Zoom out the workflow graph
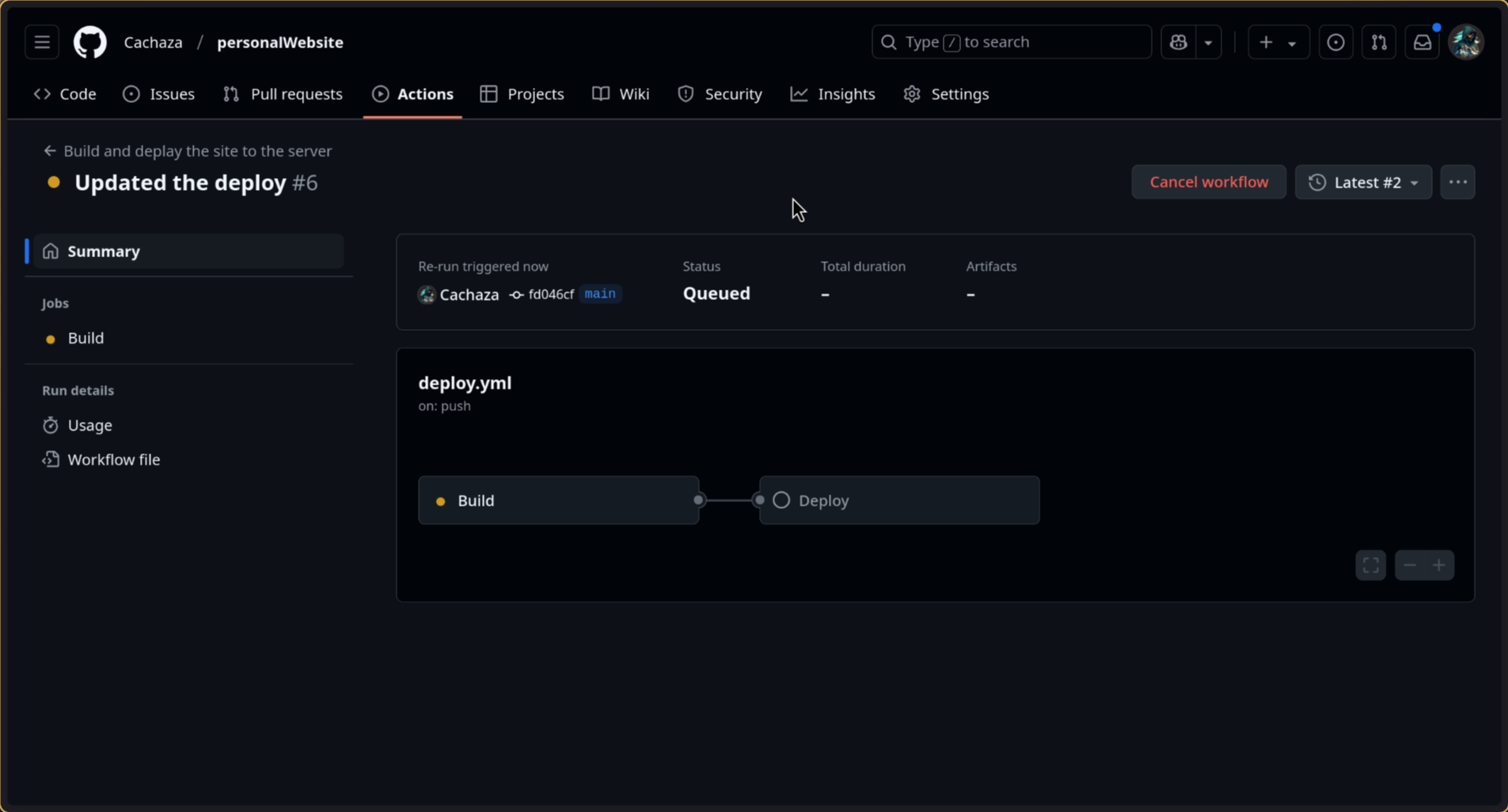1508x812 pixels. 1410,565
